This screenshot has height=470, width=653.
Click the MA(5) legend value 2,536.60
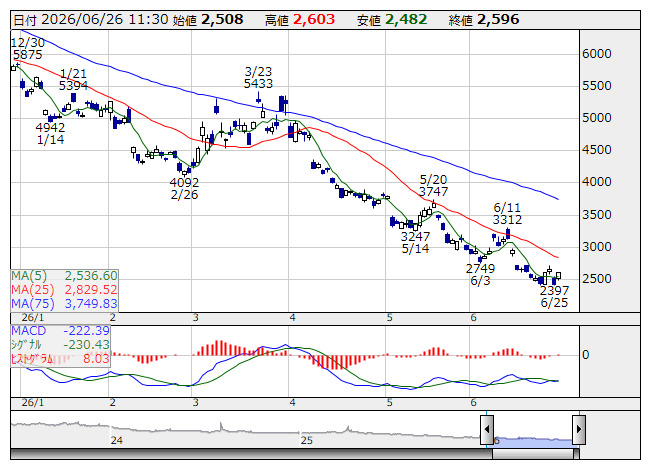(91, 276)
